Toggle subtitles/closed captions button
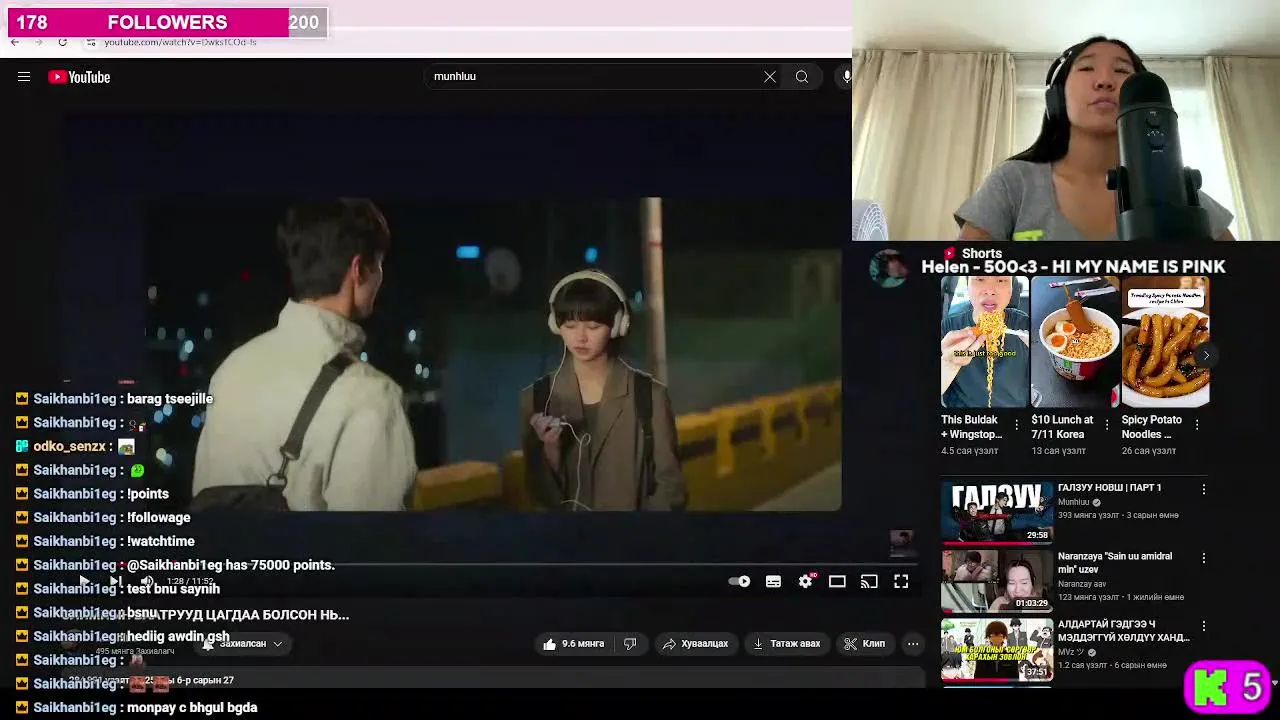Screen dimensions: 1280x720 pos(773,581)
